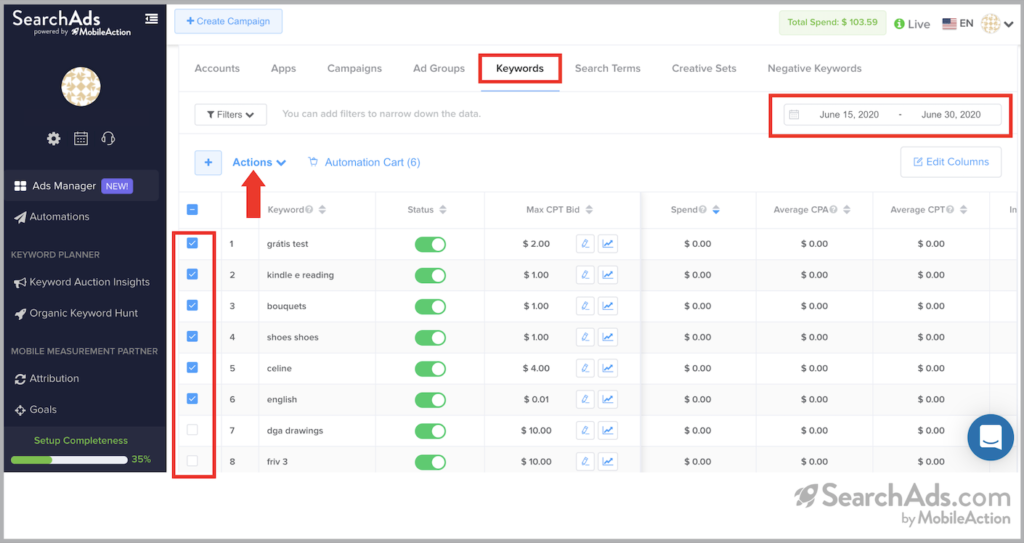Sort by Keyword column arrows
This screenshot has height=543, width=1024.
point(322,210)
